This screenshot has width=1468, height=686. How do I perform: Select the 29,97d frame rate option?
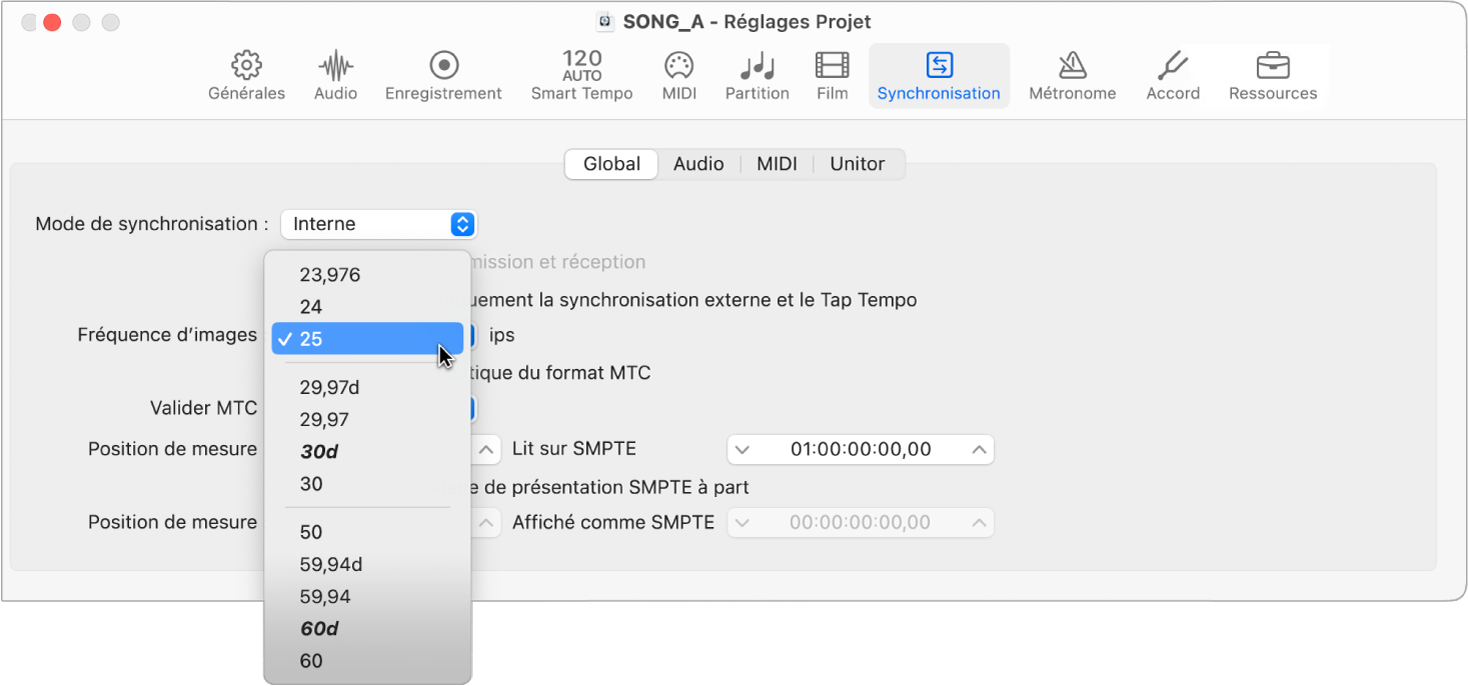(x=330, y=387)
